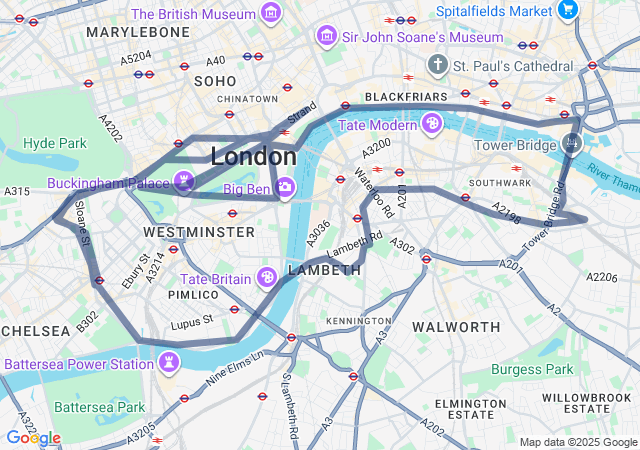Select the Underground station icon near Pimlico
The image size is (640, 450).
click(x=234, y=309)
